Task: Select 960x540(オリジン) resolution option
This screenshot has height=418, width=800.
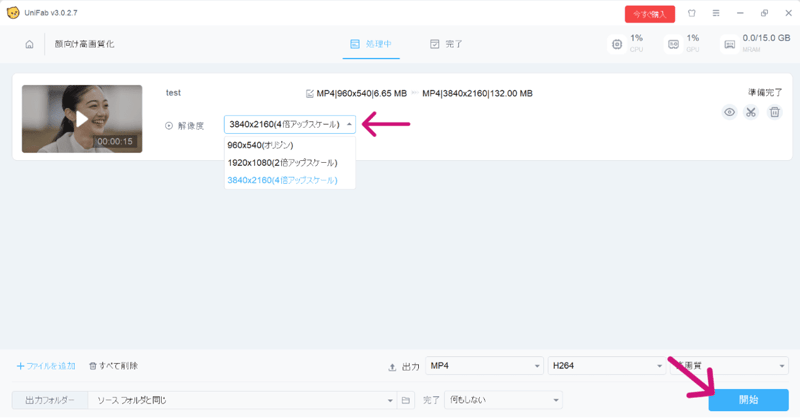Action: tap(290, 145)
